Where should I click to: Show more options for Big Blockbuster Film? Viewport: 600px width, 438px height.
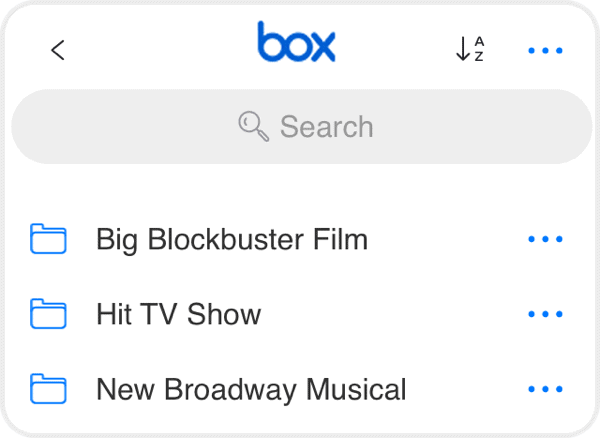pyautogui.click(x=545, y=239)
